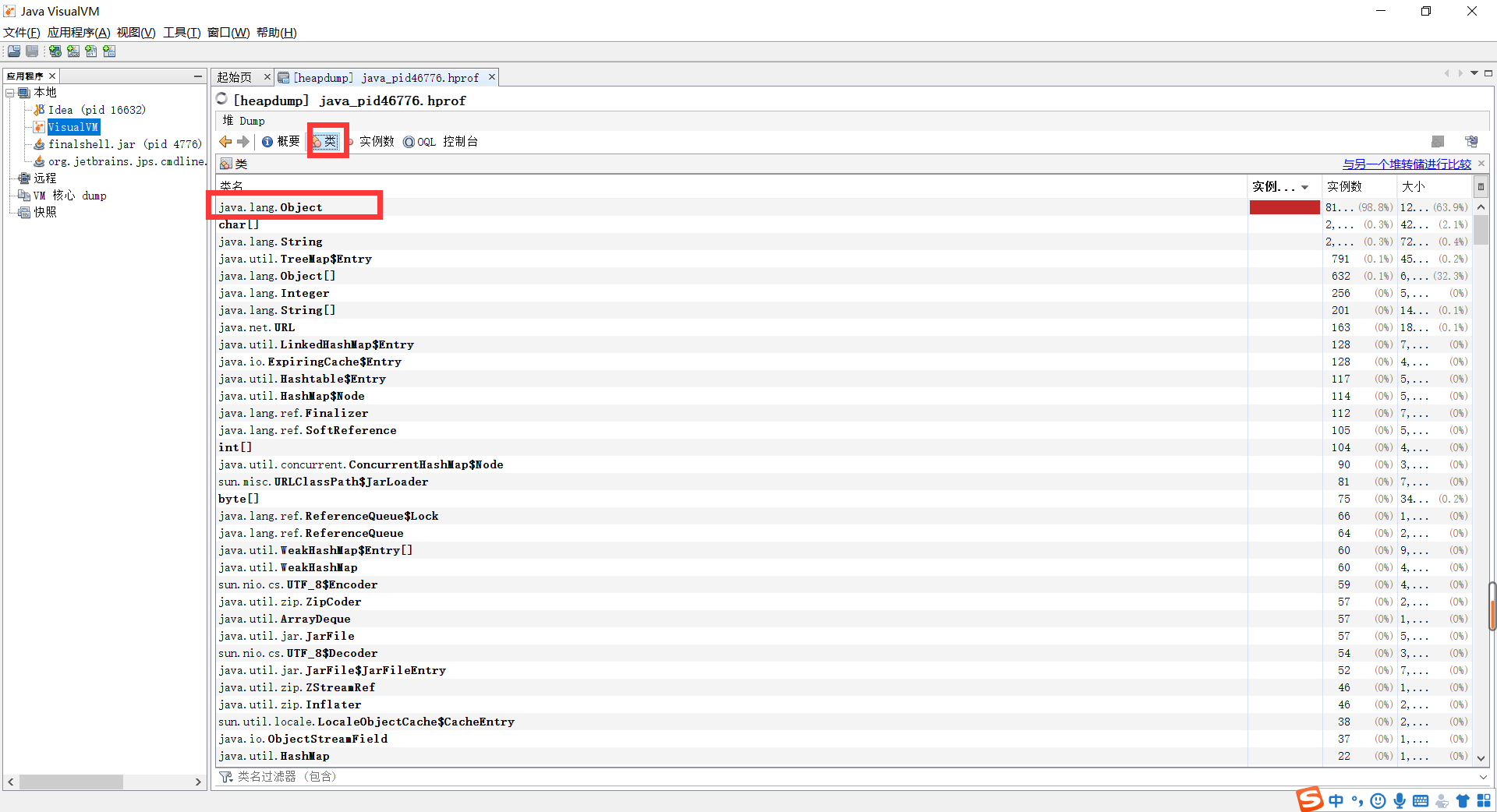The height and width of the screenshot is (812, 1497).
Task: Open the tab list dropdown arrow
Action: [x=1474, y=73]
